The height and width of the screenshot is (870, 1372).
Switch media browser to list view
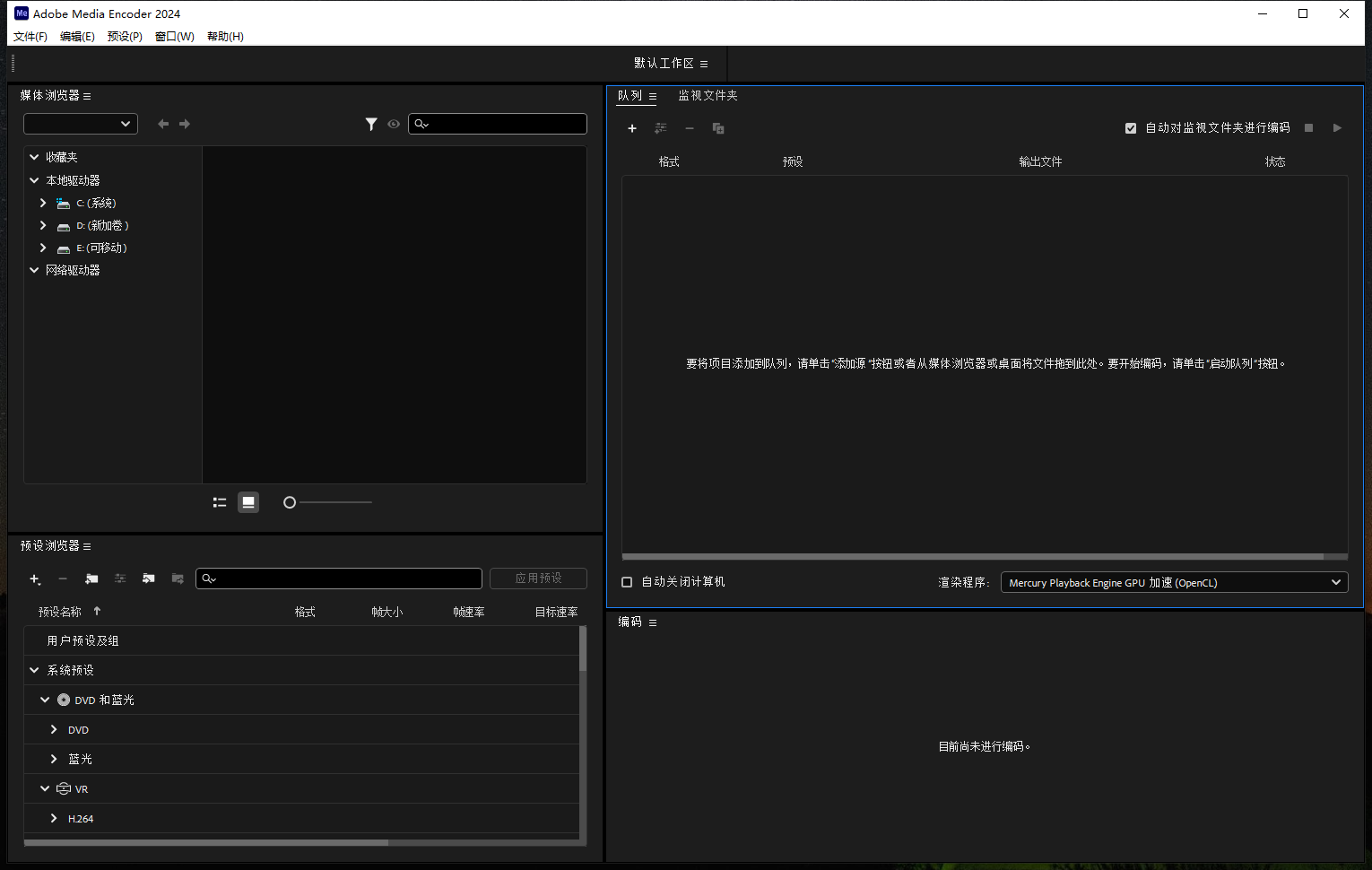[x=220, y=502]
